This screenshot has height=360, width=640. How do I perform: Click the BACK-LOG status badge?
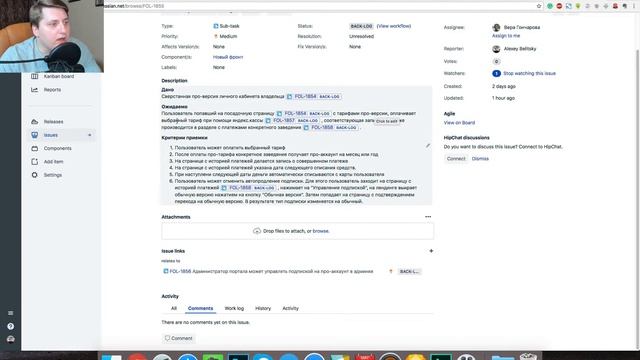tap(361, 26)
